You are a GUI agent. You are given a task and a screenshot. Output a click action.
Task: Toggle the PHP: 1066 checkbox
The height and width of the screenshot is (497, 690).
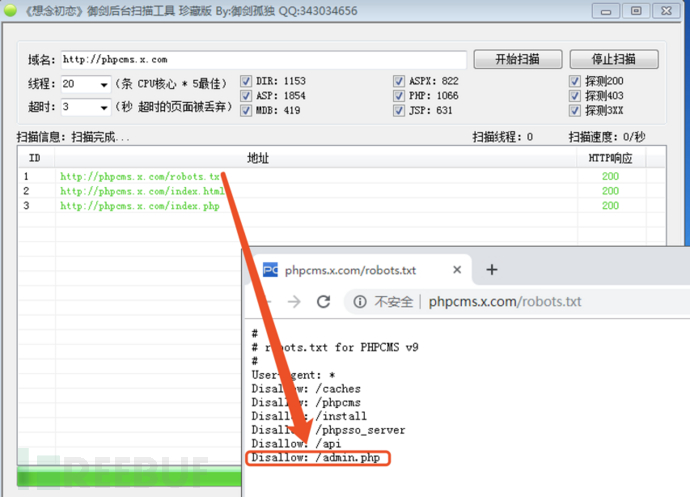tap(399, 96)
